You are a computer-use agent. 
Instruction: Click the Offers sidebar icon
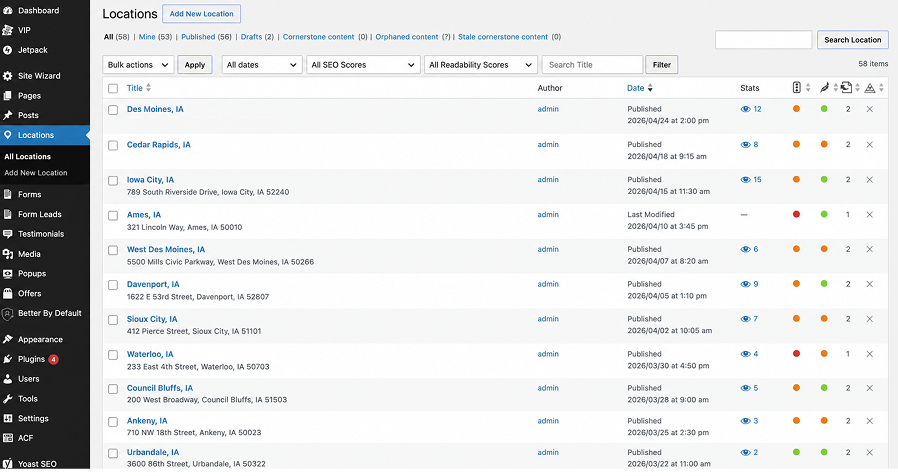click(x=7, y=293)
